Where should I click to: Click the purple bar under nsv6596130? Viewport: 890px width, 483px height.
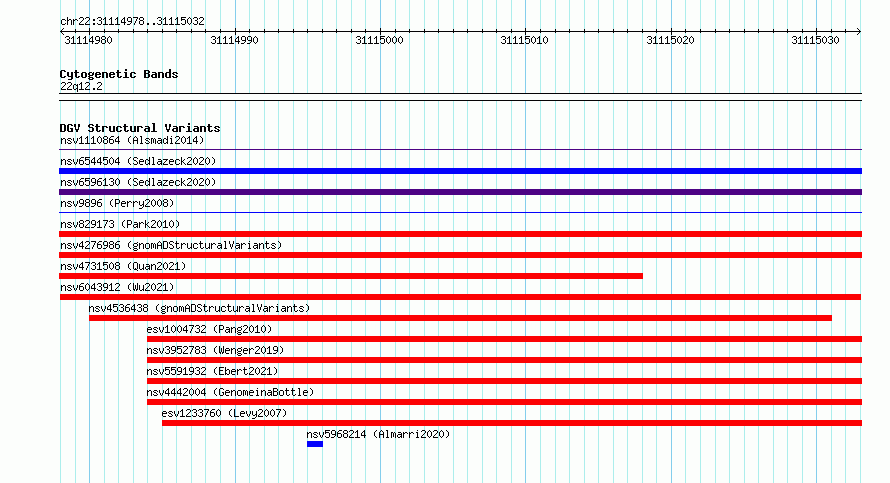tap(460, 192)
